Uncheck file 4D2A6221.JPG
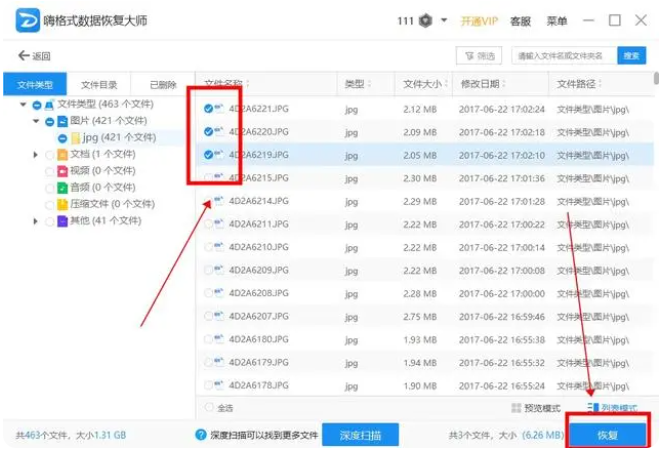Image resolution: width=665 pixels, height=453 pixels. pos(208,109)
